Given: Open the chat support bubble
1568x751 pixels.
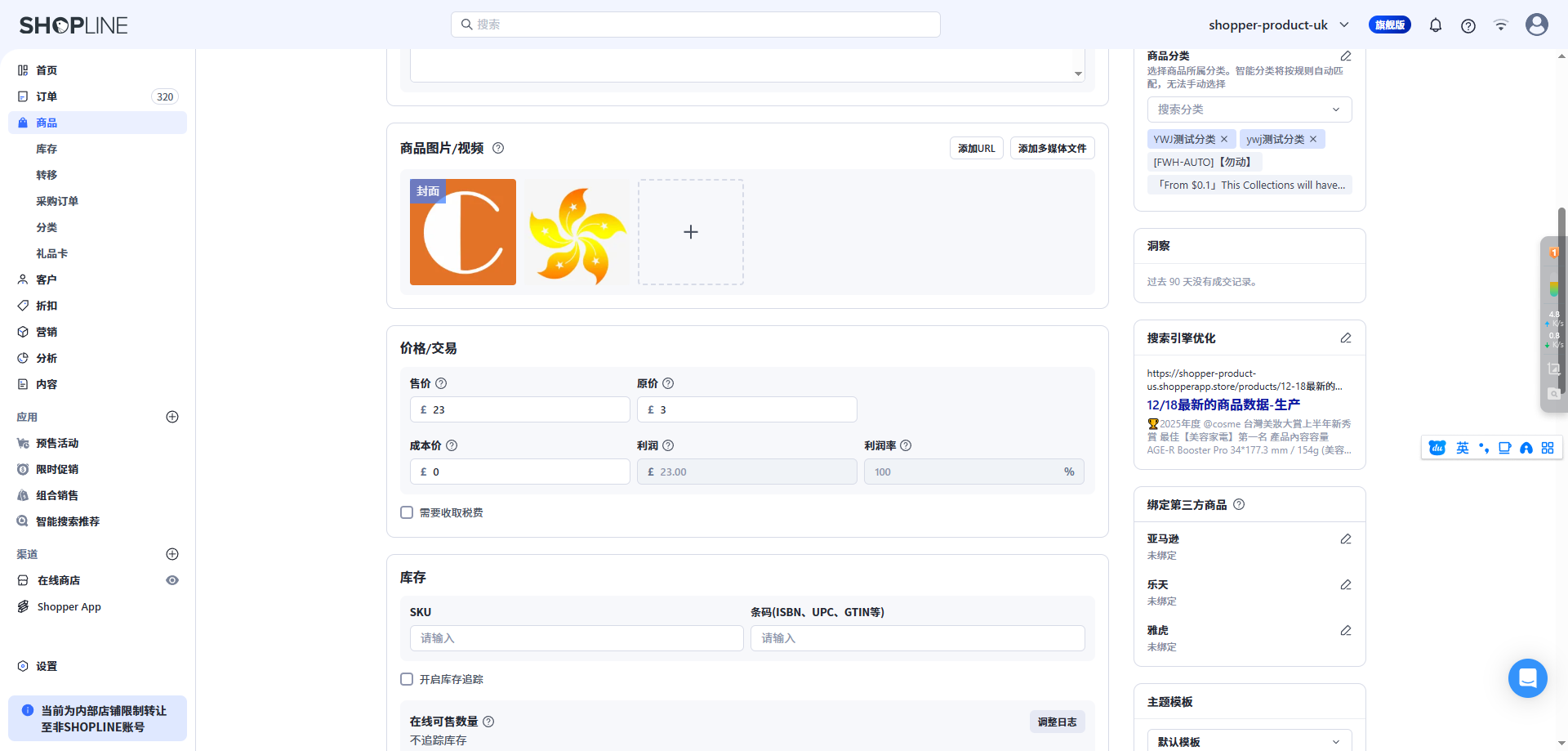Looking at the screenshot, I should tap(1527, 678).
